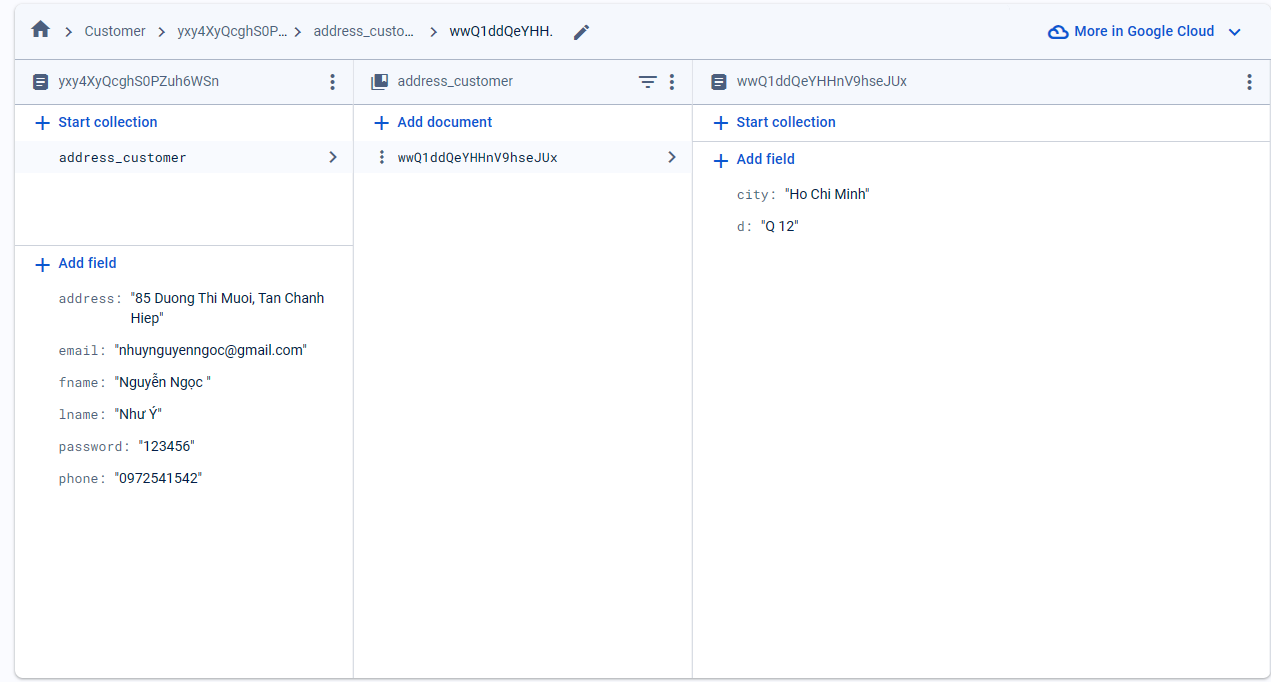This screenshot has width=1271, height=682.
Task: Open the More in Google Cloud dropdown
Action: coord(1234,32)
